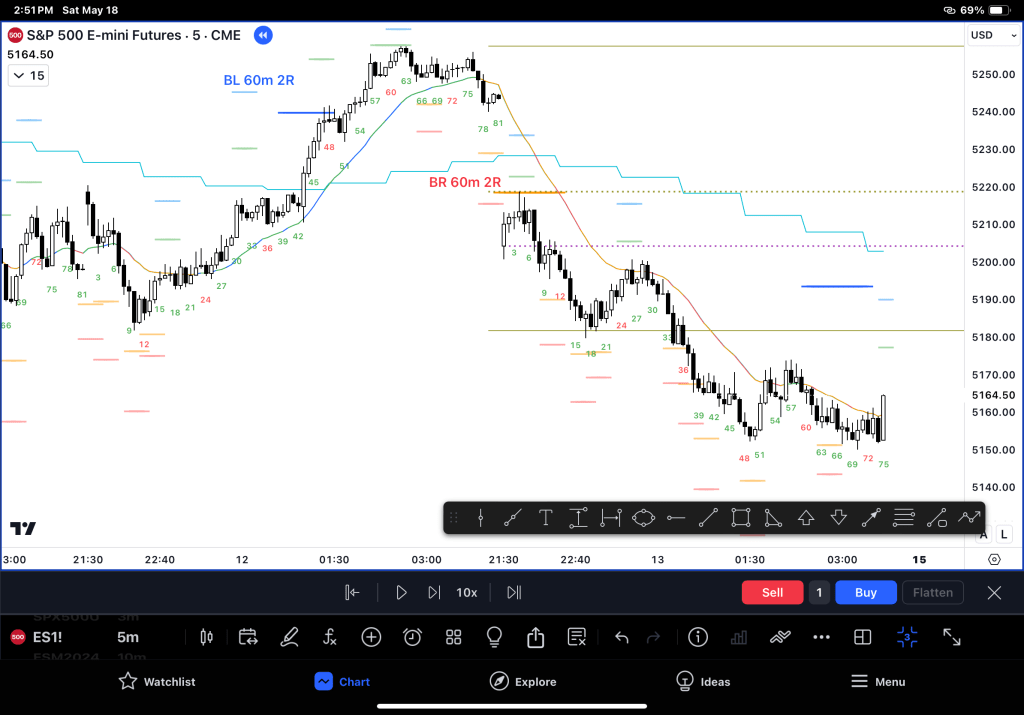Open the candlestick chart type icon
Screen dimensions: 1024x715
pos(208,637)
